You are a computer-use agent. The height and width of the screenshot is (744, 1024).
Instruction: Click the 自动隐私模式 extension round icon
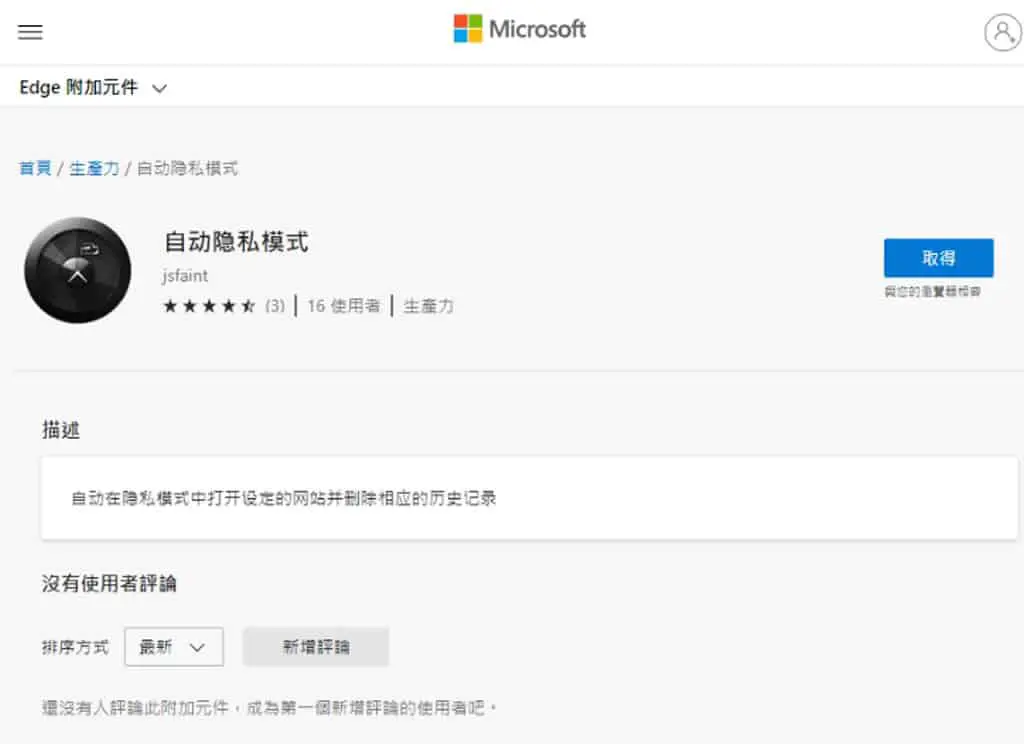pos(78,270)
